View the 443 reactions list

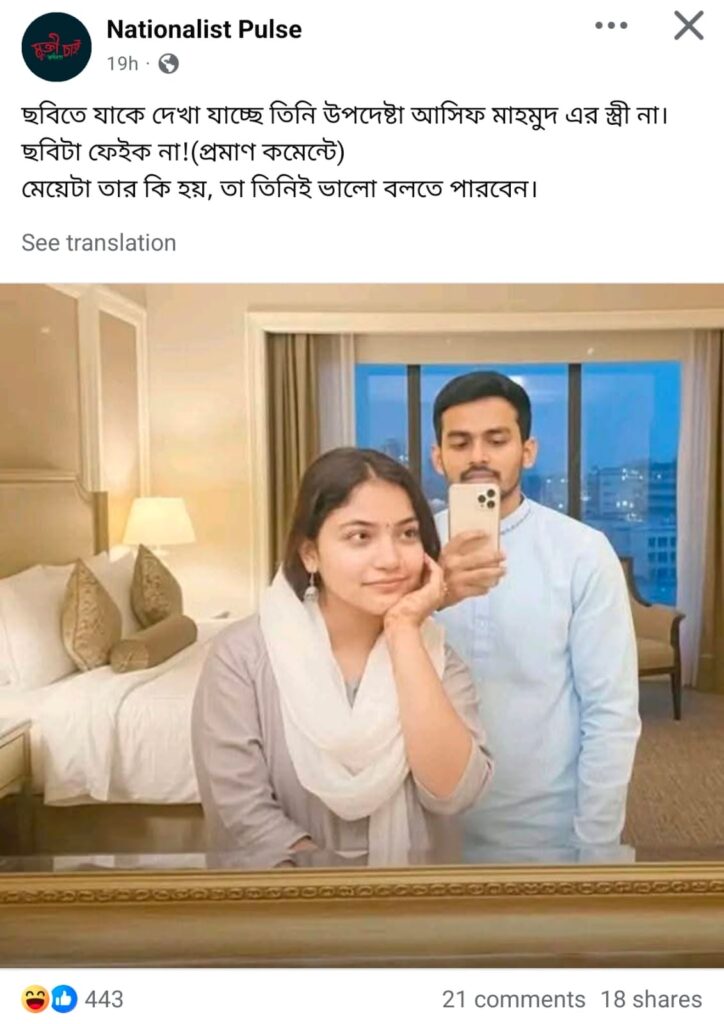(x=104, y=999)
